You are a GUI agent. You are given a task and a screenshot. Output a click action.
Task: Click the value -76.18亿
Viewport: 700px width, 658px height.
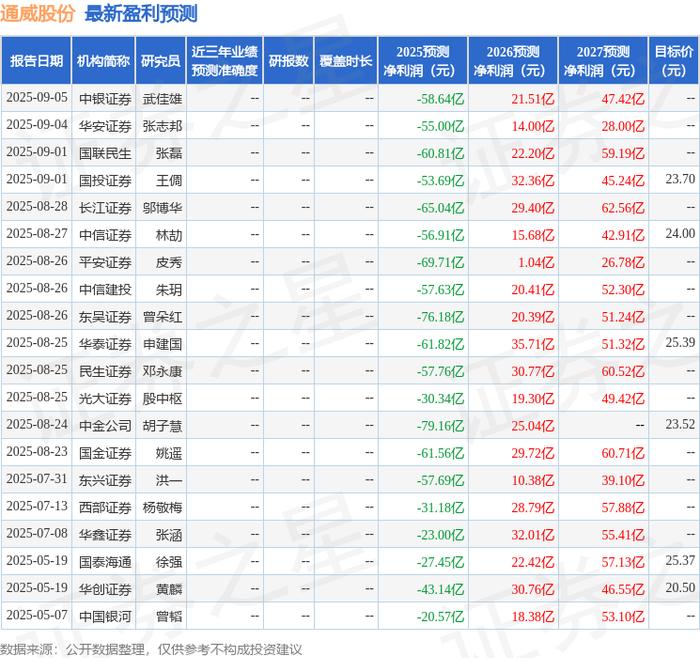tap(440, 317)
